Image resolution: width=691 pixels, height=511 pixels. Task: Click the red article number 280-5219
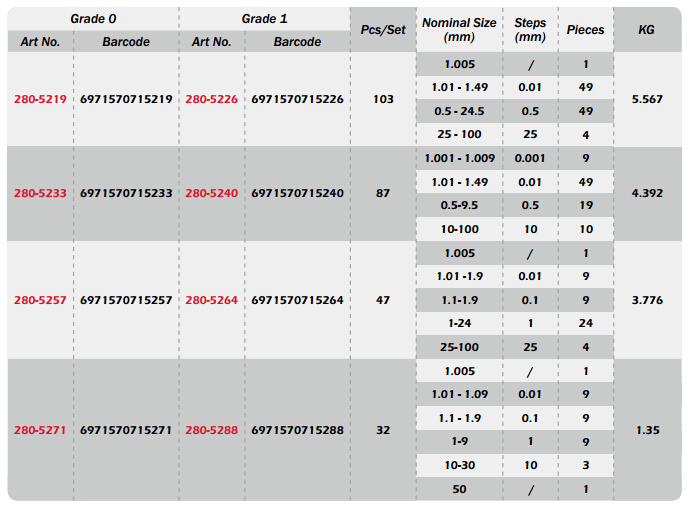click(x=40, y=99)
